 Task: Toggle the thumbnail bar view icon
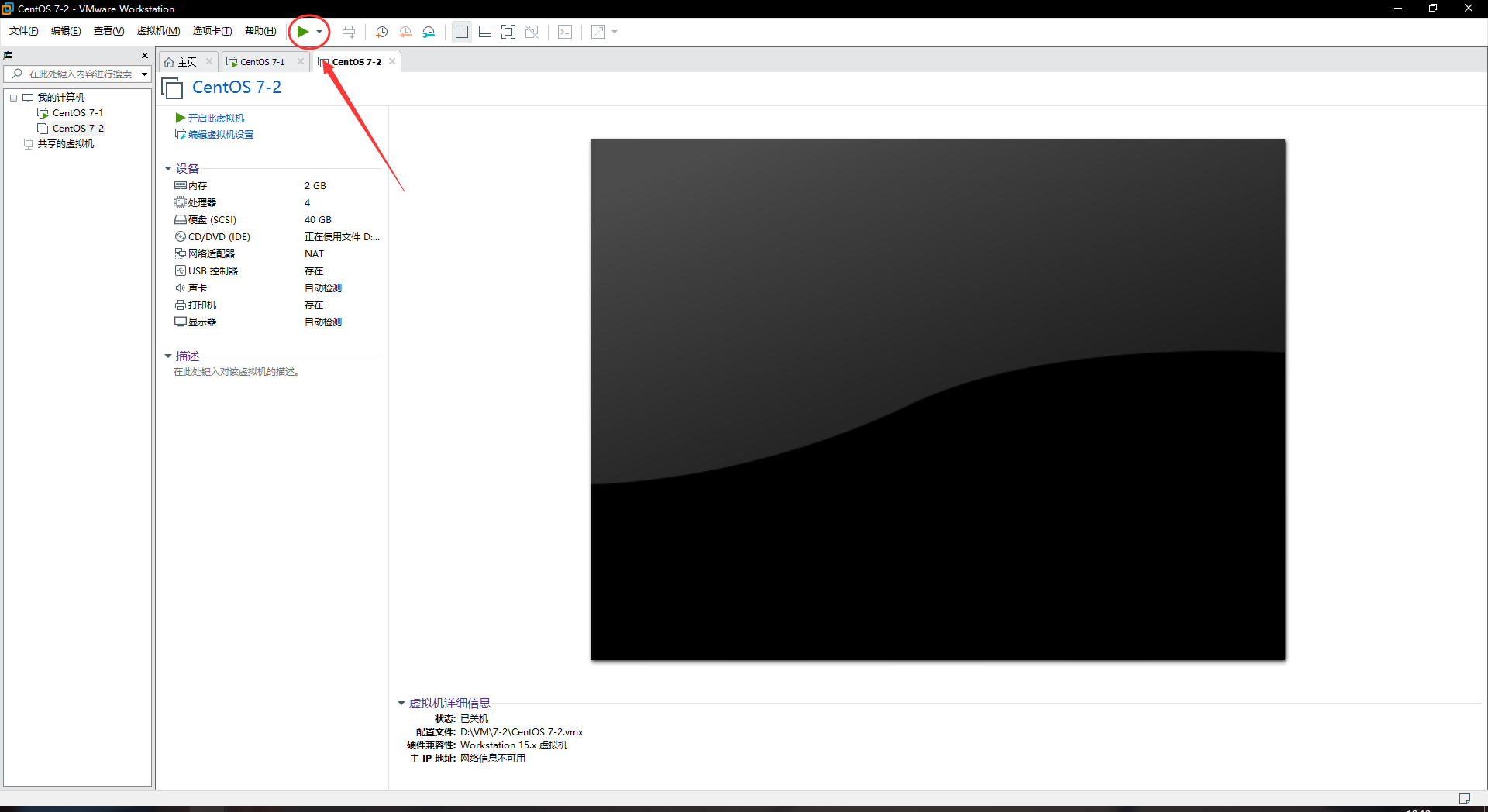pyautogui.click(x=485, y=32)
